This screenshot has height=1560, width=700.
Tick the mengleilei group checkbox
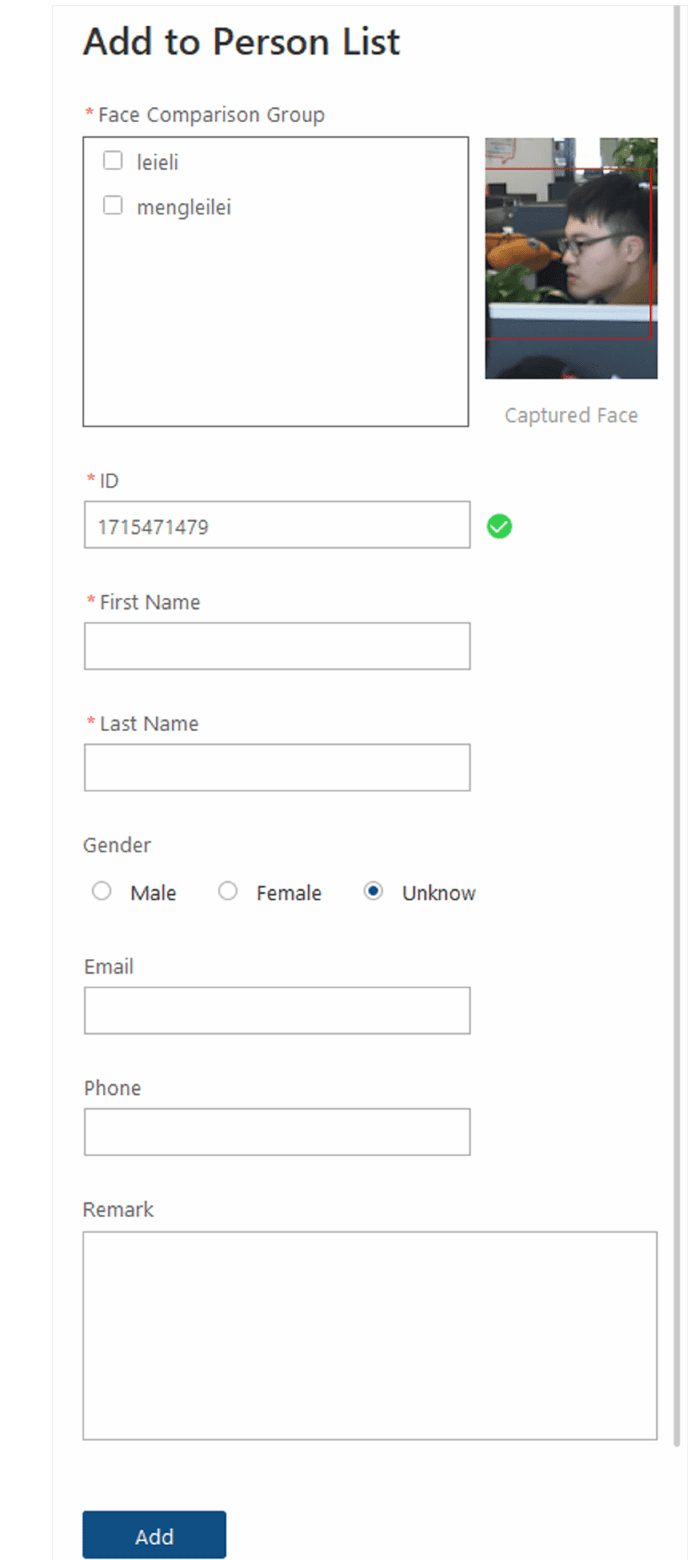(113, 205)
